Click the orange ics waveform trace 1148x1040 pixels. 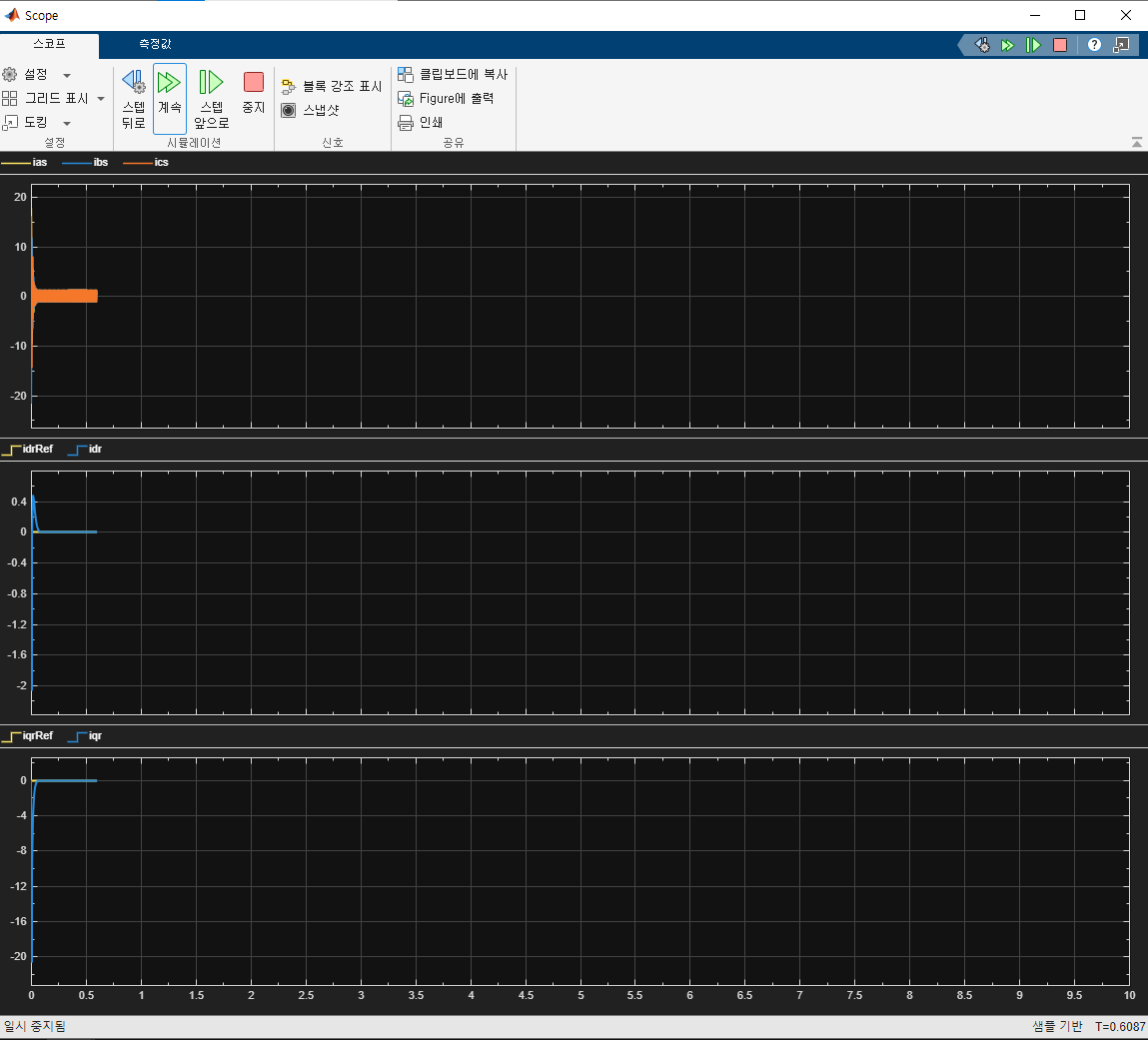tap(66, 296)
